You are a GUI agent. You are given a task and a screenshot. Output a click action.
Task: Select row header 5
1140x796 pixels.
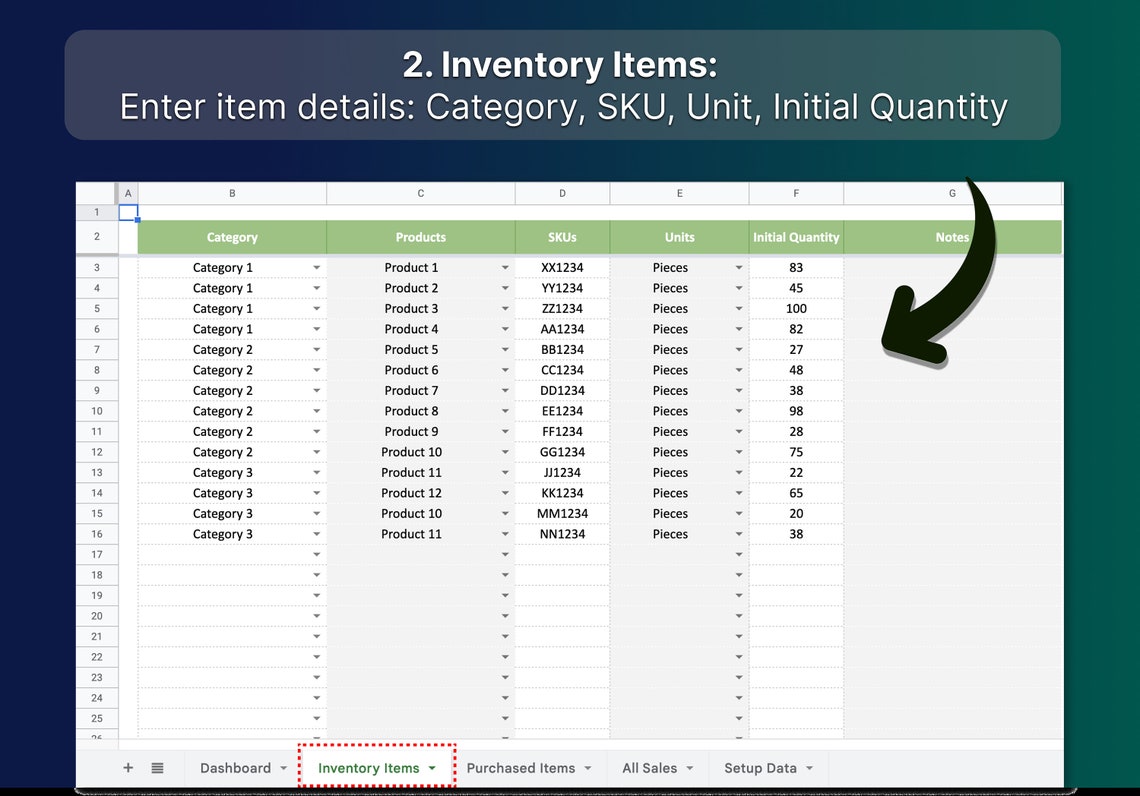[96, 308]
